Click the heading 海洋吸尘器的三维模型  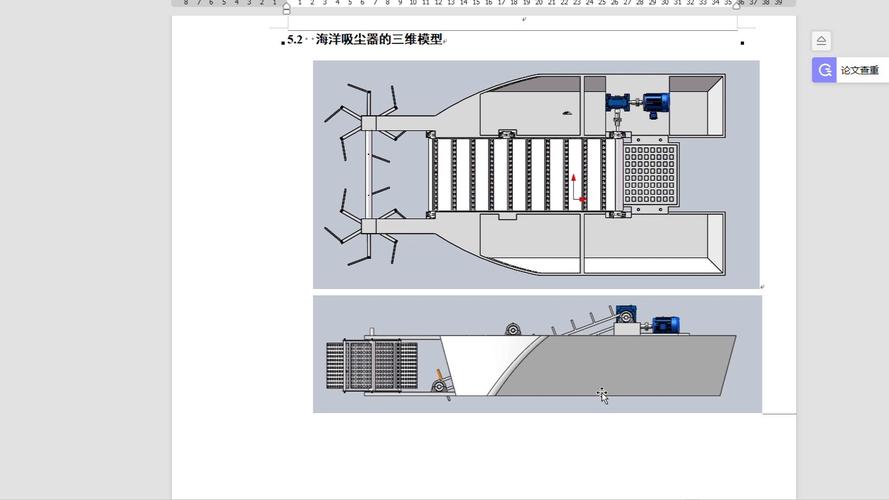[x=379, y=40]
